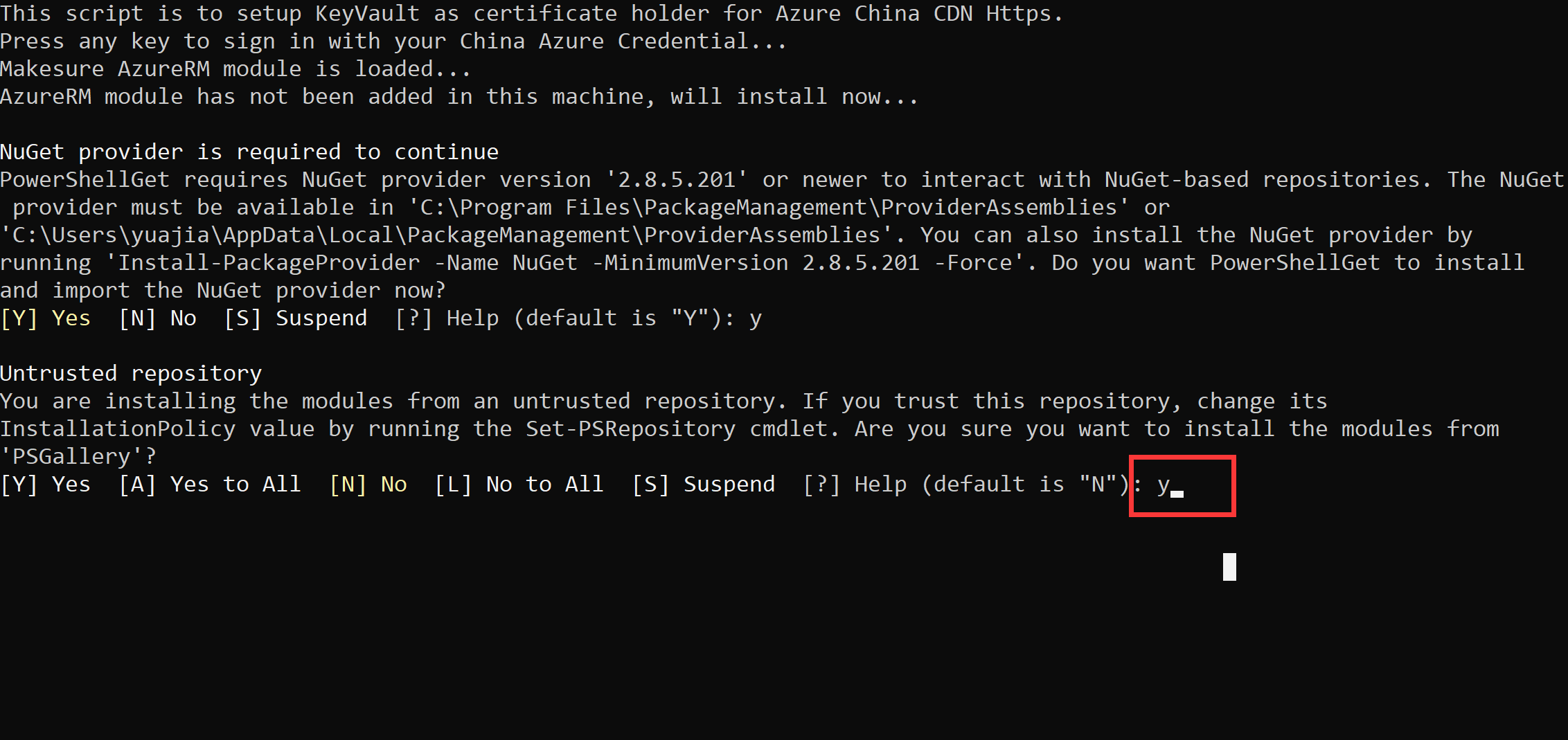The image size is (1568, 740).
Task: Select '[N] No' in the NuGet provider prompt
Action: pyautogui.click(x=158, y=318)
